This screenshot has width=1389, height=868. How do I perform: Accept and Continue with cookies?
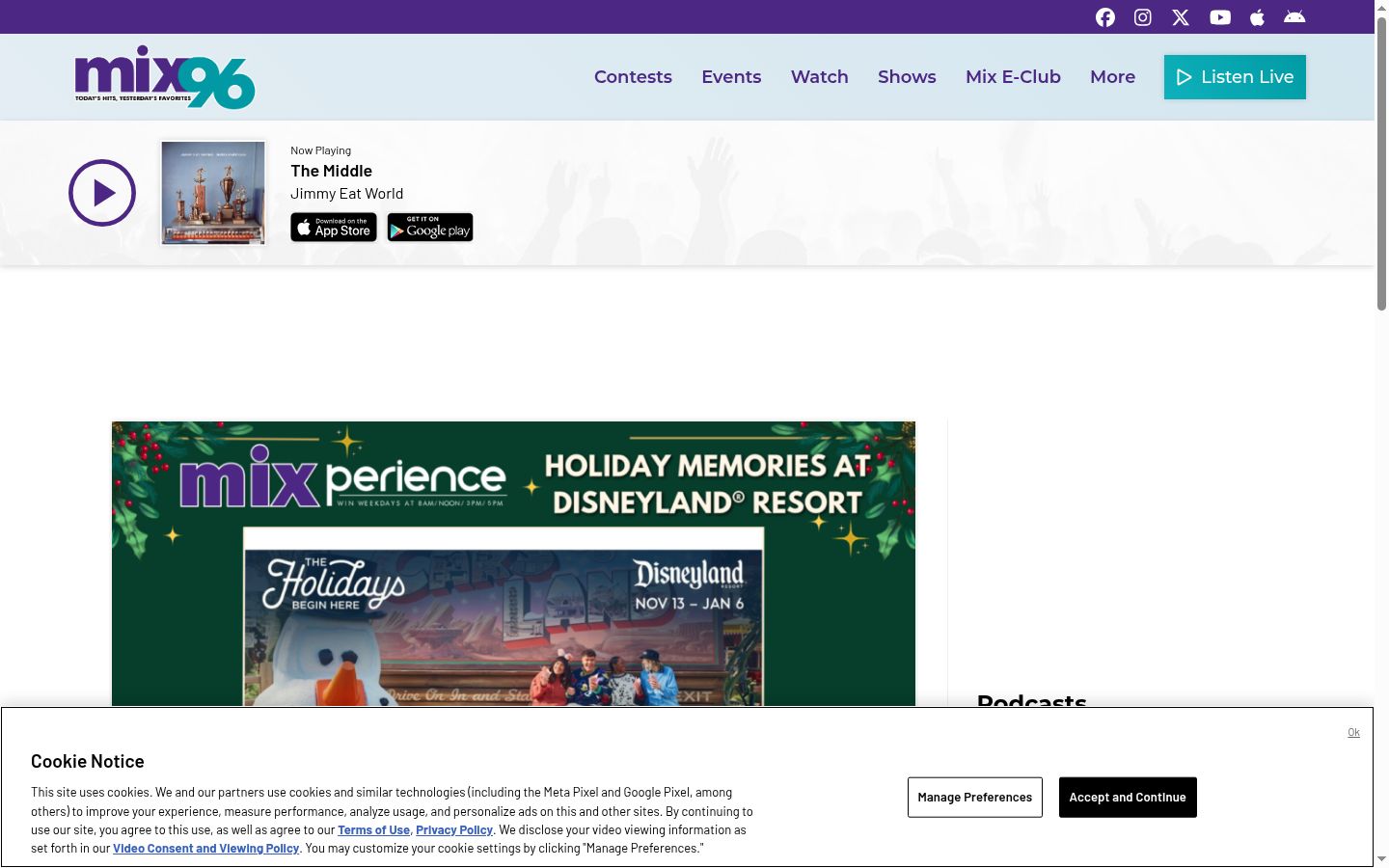tap(1128, 798)
